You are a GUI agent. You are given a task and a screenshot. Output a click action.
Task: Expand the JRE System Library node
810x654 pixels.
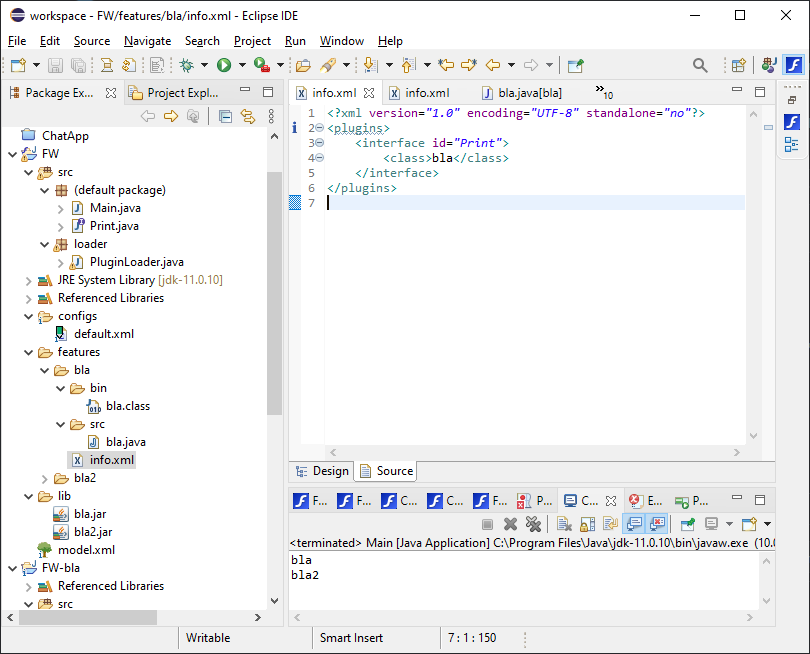tap(28, 280)
